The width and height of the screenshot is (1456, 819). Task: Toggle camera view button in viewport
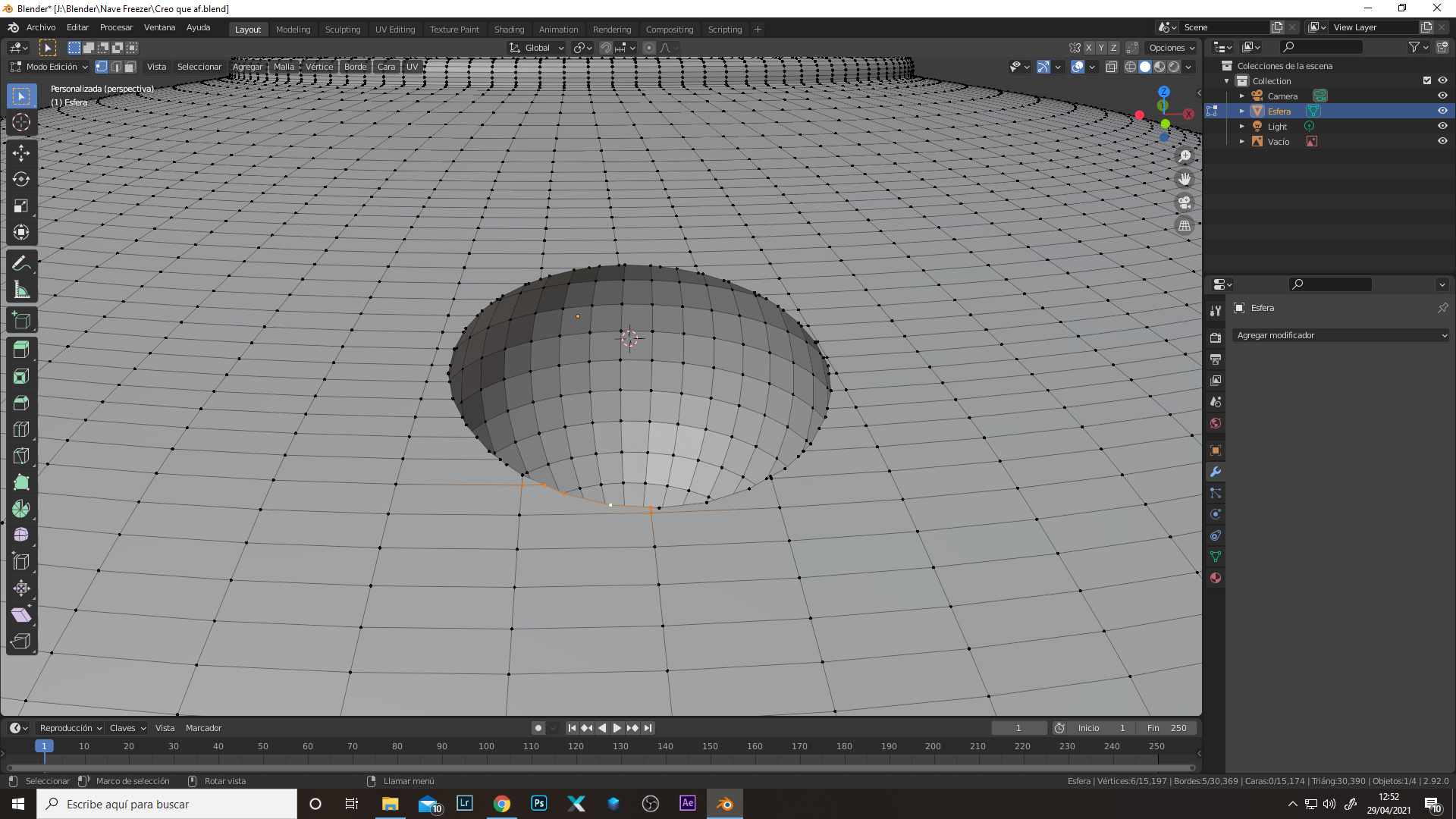coord(1185,202)
